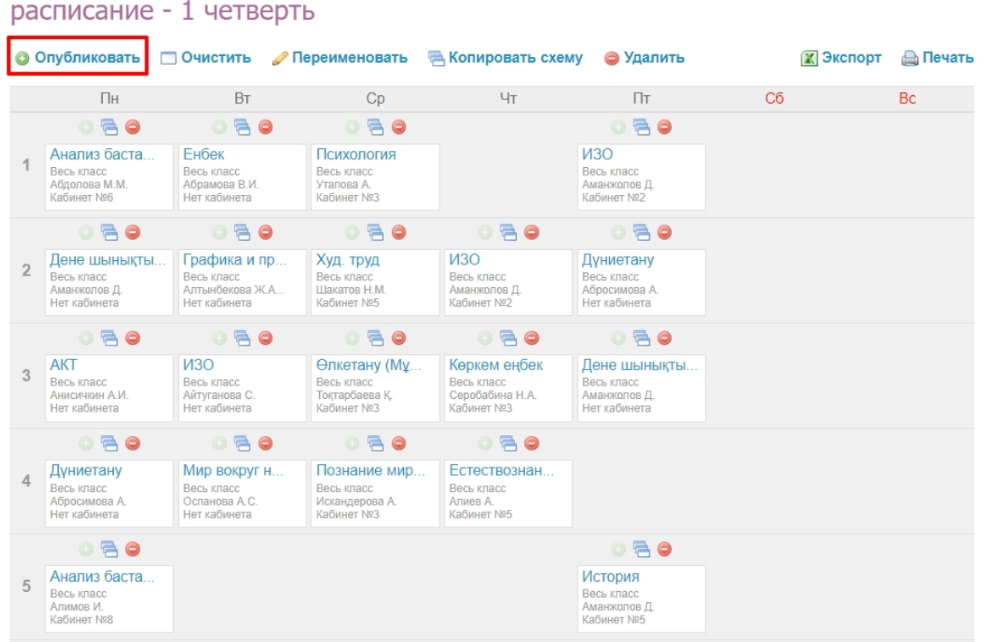The image size is (988, 642).
Task: Print the schedule using Печать
Action: [937, 58]
